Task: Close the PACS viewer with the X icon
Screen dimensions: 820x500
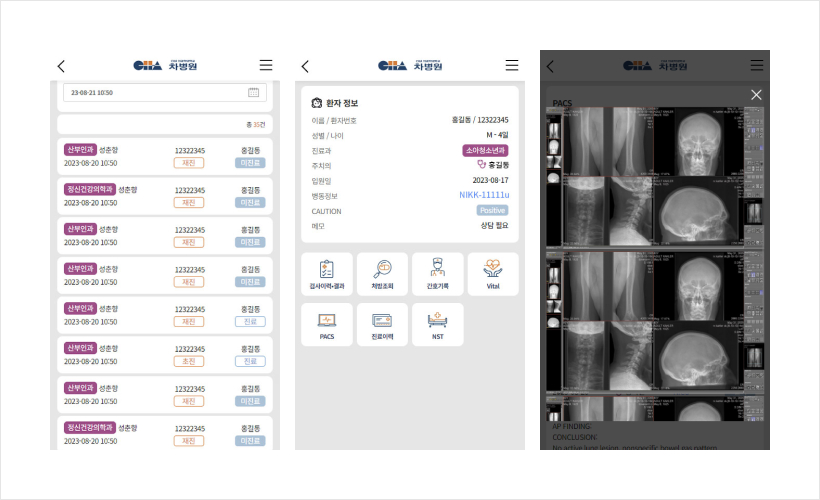Action: (756, 95)
